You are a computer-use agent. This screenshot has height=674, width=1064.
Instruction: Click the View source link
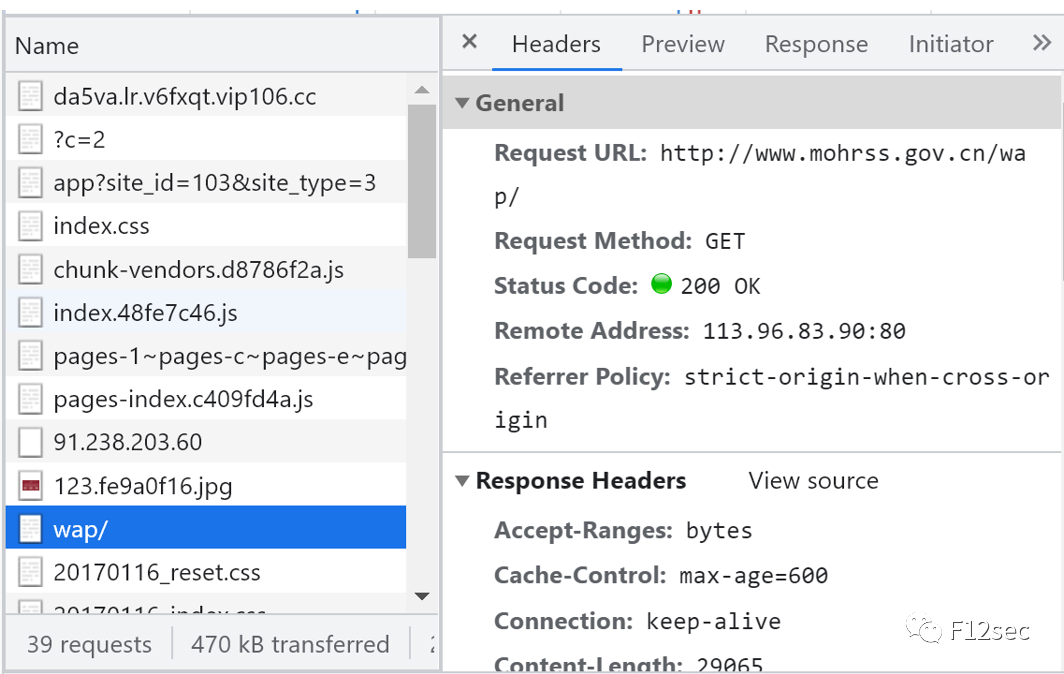tap(813, 481)
